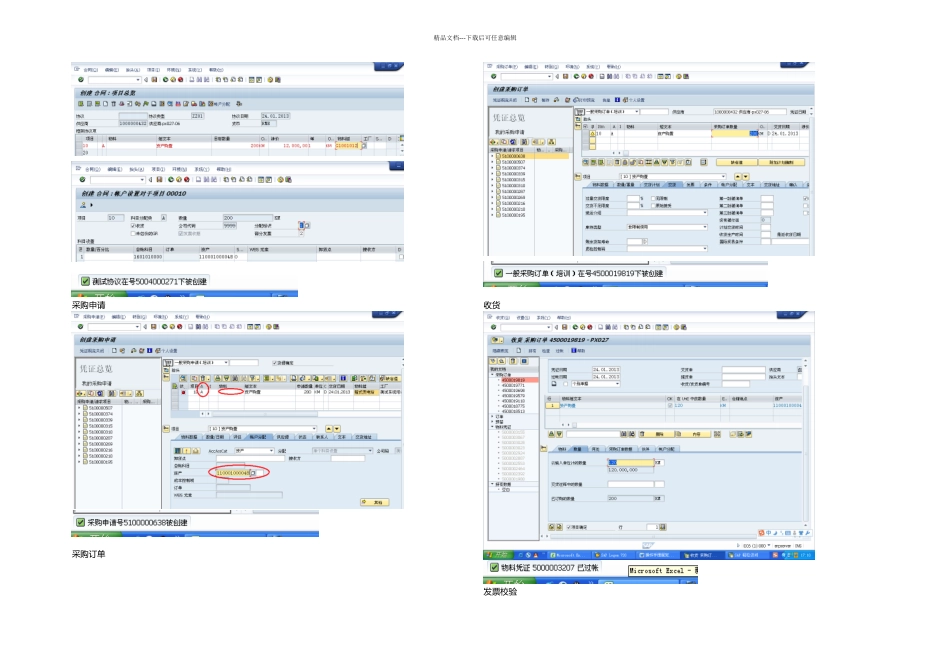
Task: Open item selector dropdown in purchase order window
Action: (x=723, y=176)
